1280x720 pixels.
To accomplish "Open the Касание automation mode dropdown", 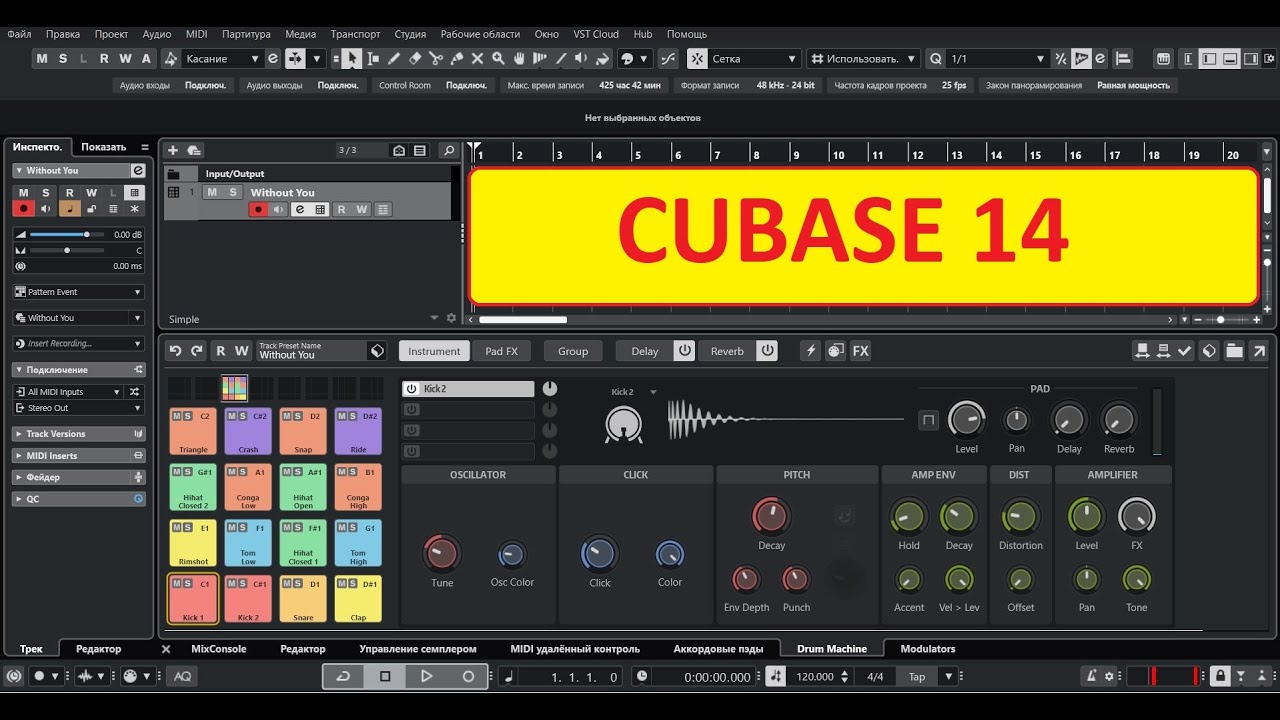I will [x=223, y=59].
